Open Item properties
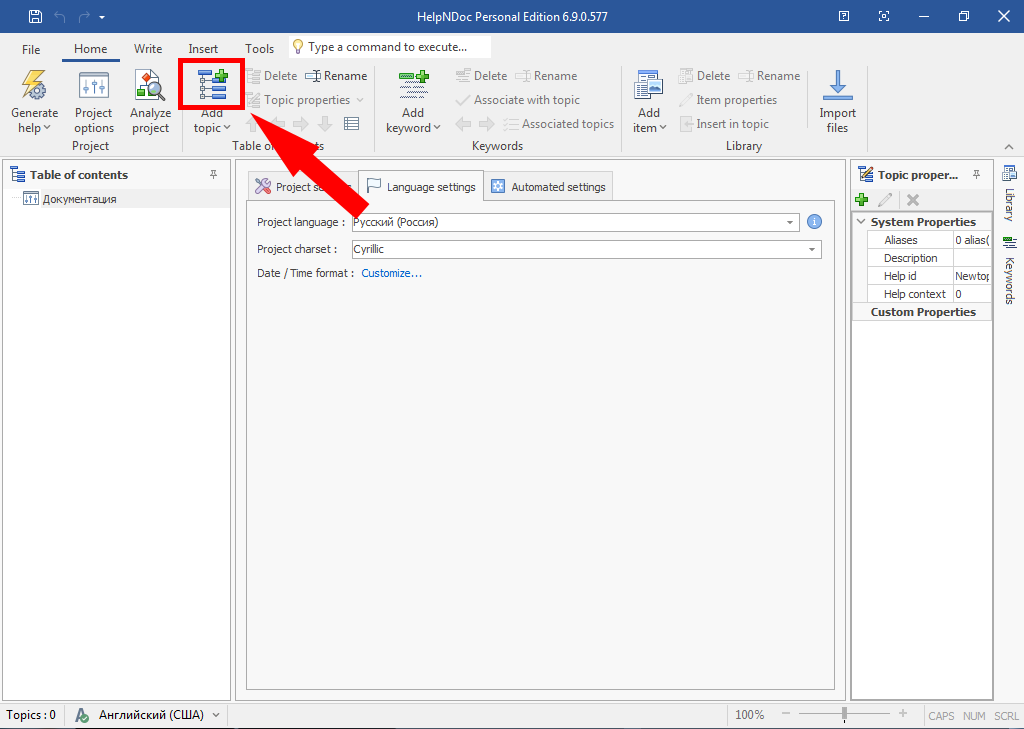Viewport: 1024px width, 729px height. click(x=728, y=100)
